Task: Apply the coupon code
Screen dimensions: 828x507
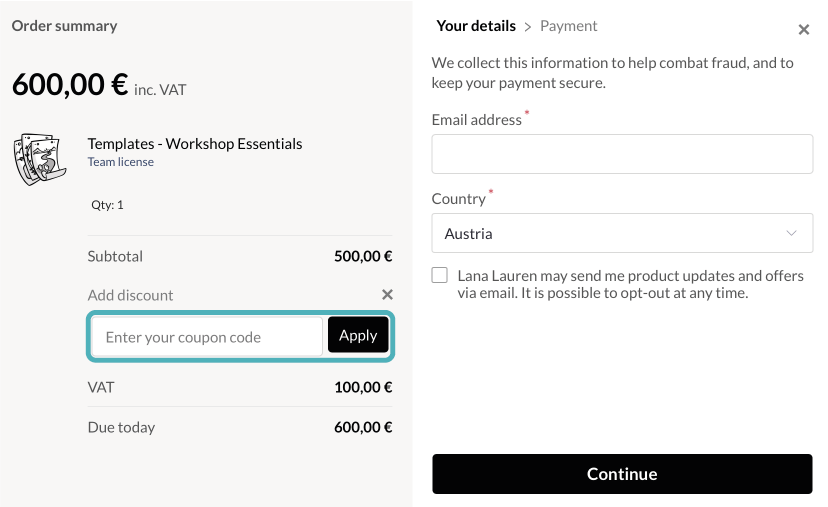Action: coord(357,336)
